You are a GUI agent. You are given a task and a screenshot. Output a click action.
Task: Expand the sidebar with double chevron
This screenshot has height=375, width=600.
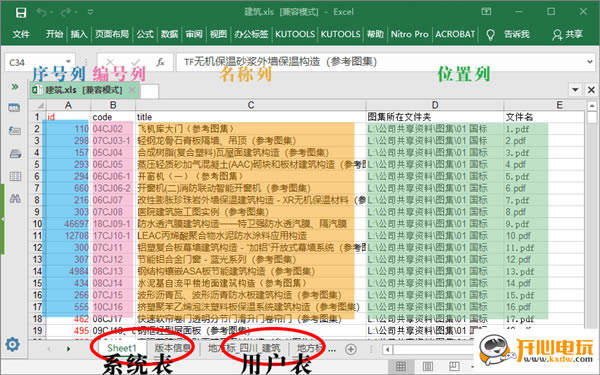[15, 87]
